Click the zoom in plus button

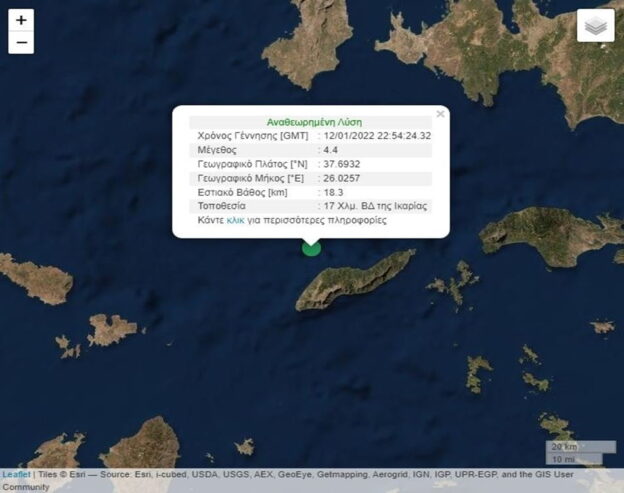coord(21,20)
